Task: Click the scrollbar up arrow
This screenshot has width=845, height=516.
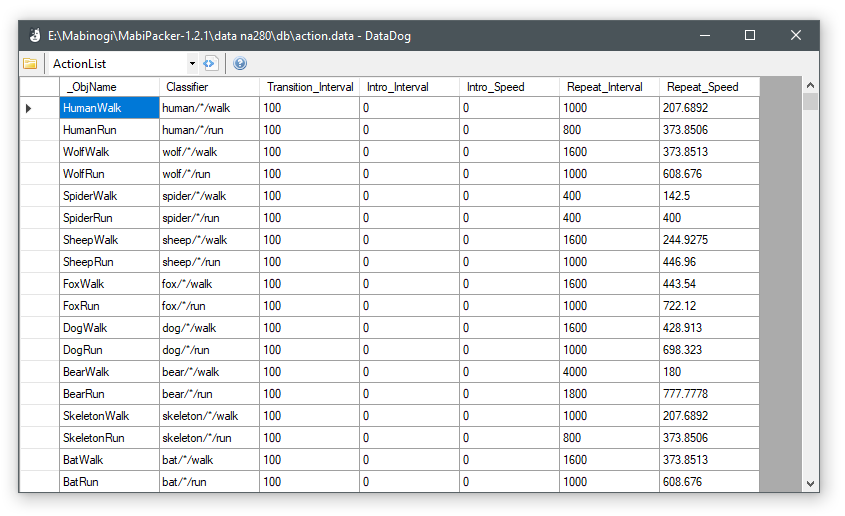Action: [810, 85]
